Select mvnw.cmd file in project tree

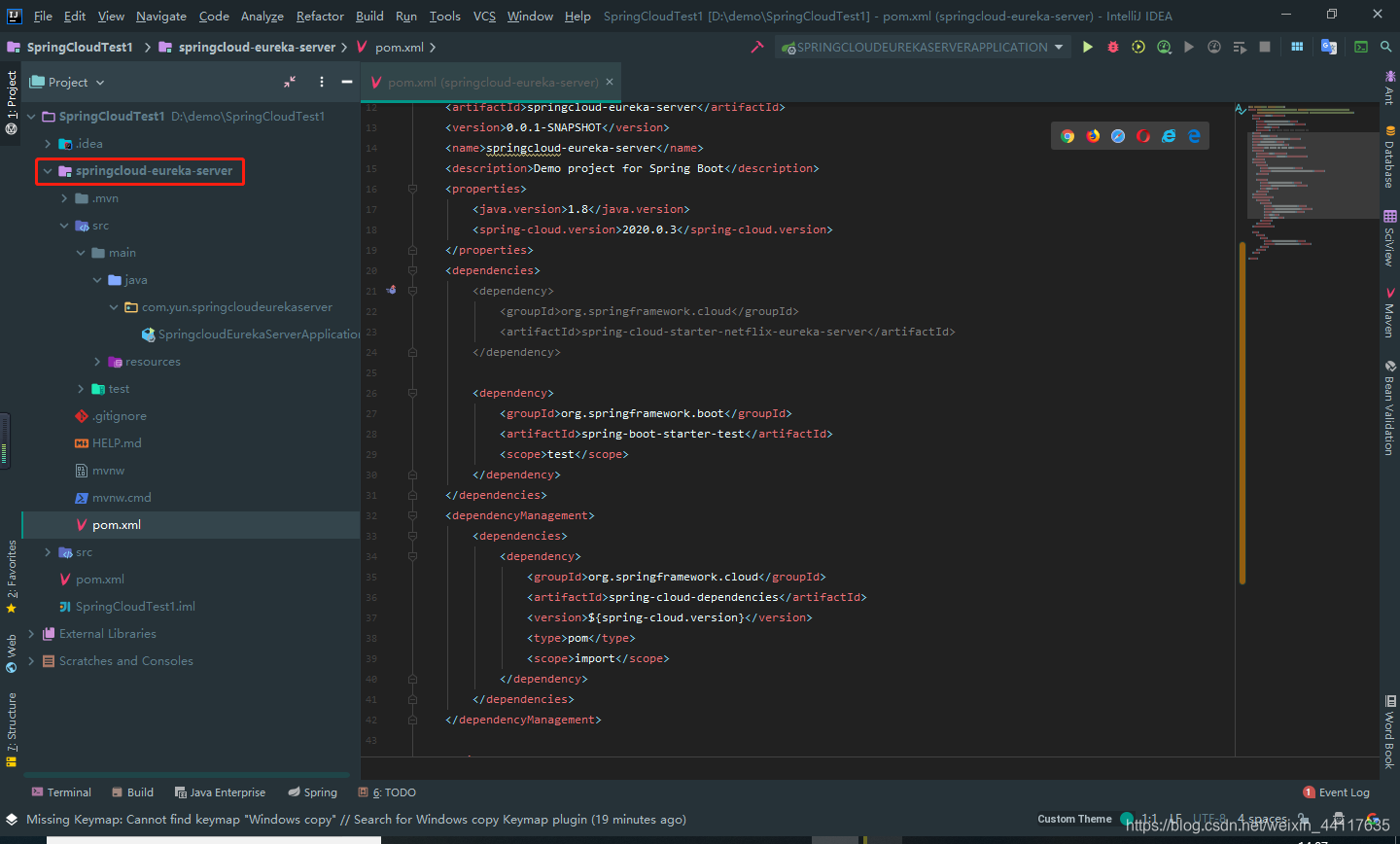click(113, 498)
